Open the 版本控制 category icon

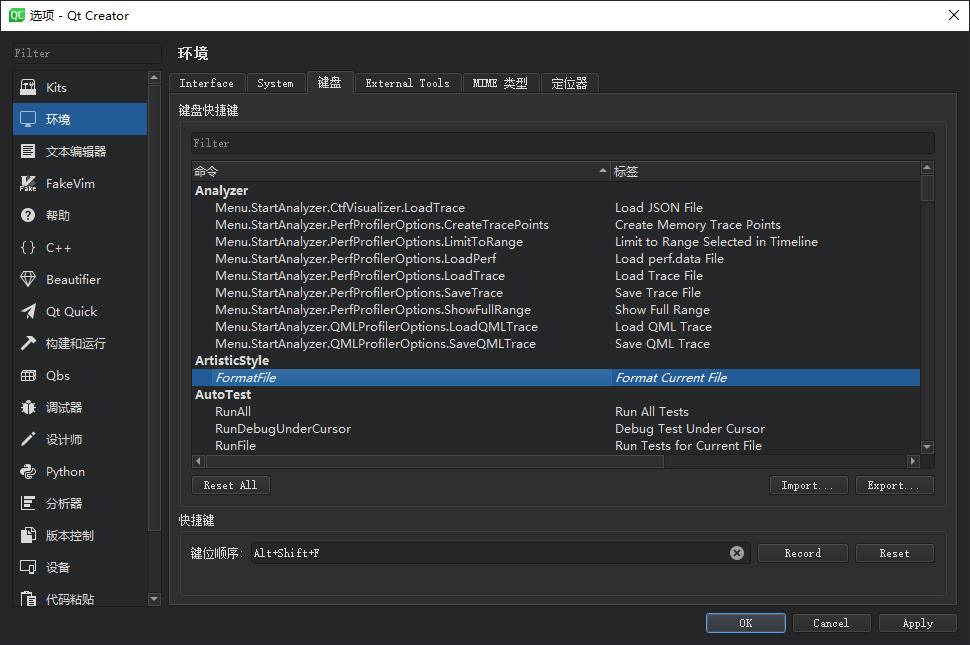pyautogui.click(x=28, y=536)
